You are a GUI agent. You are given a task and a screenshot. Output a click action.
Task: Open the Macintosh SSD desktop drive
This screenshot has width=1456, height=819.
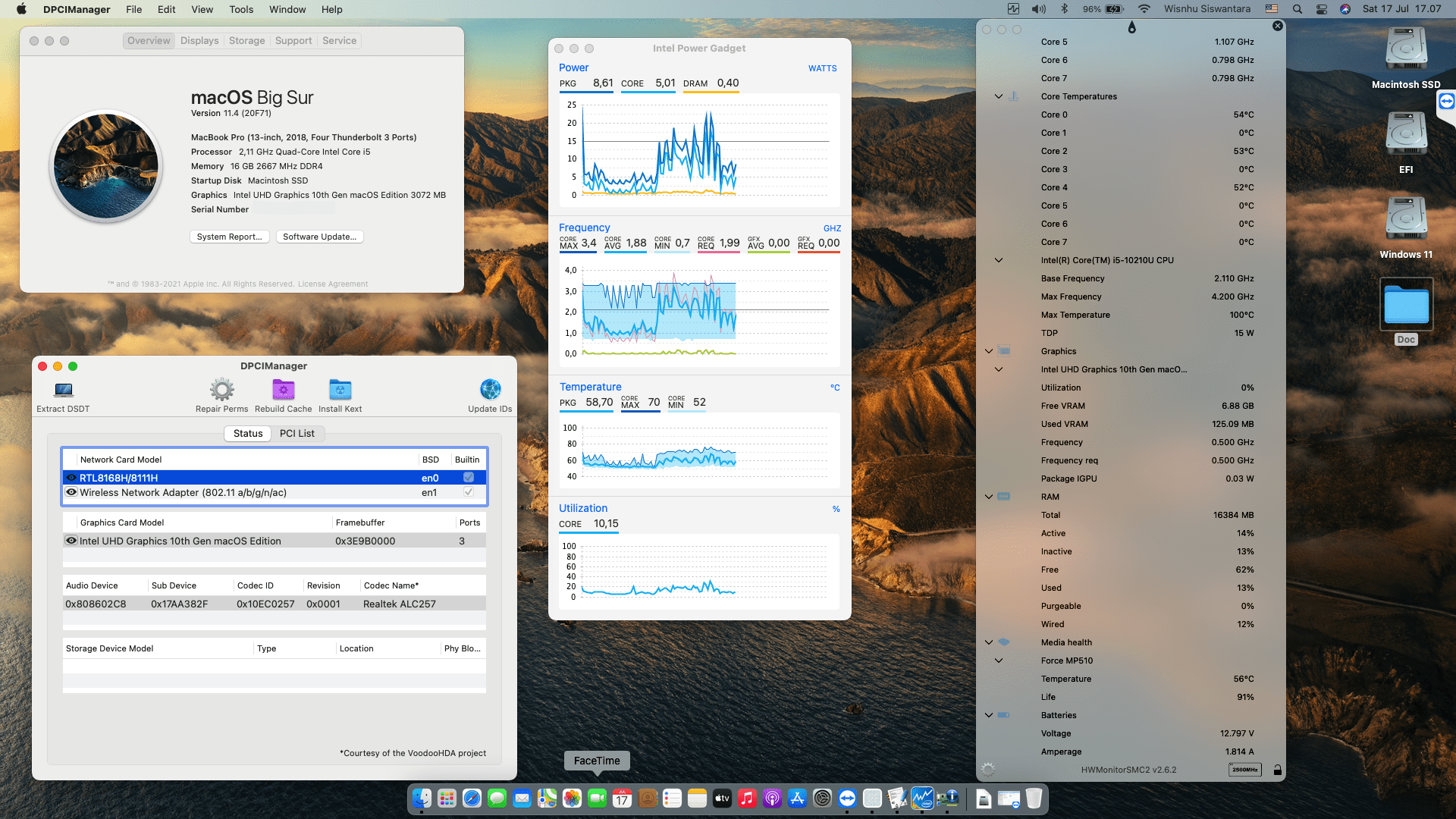click(1406, 50)
